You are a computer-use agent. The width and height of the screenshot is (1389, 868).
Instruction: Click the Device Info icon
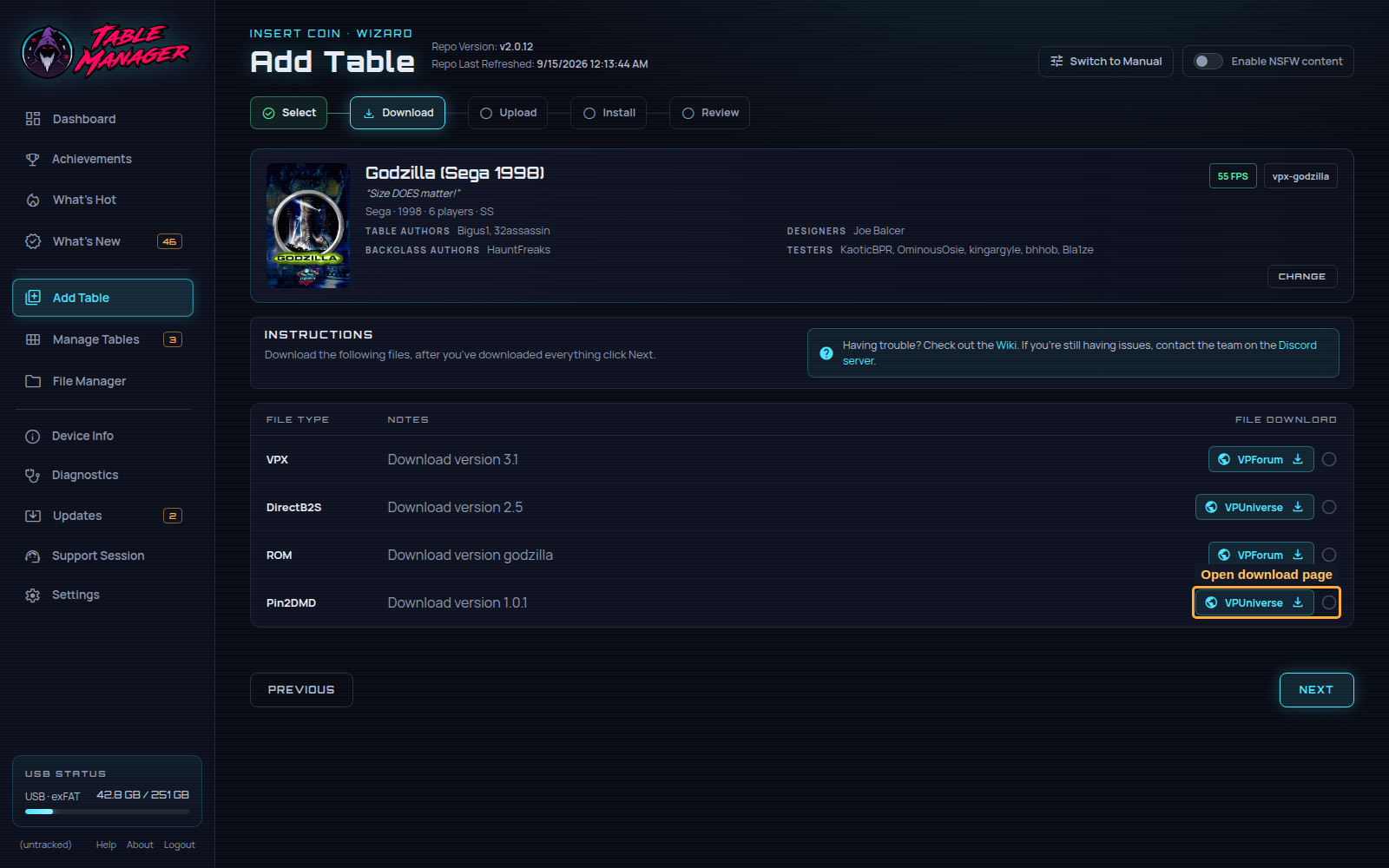tap(33, 437)
